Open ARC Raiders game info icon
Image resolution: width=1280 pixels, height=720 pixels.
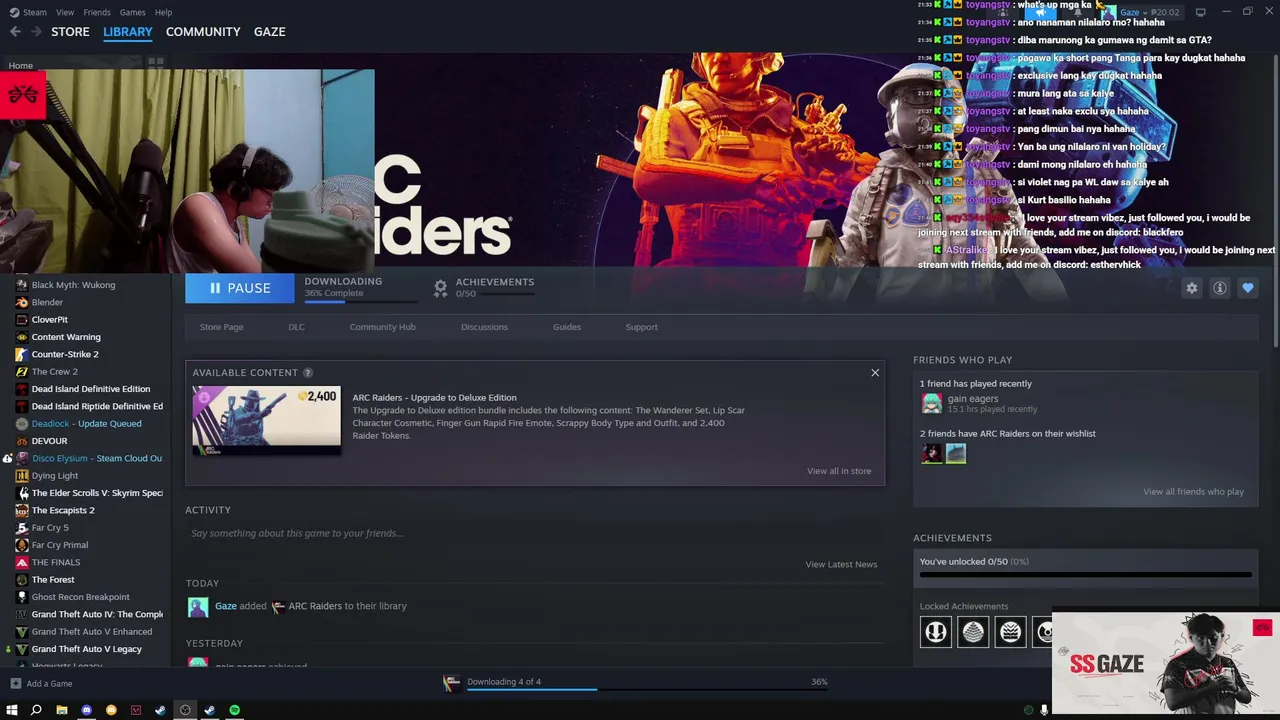[1219, 288]
